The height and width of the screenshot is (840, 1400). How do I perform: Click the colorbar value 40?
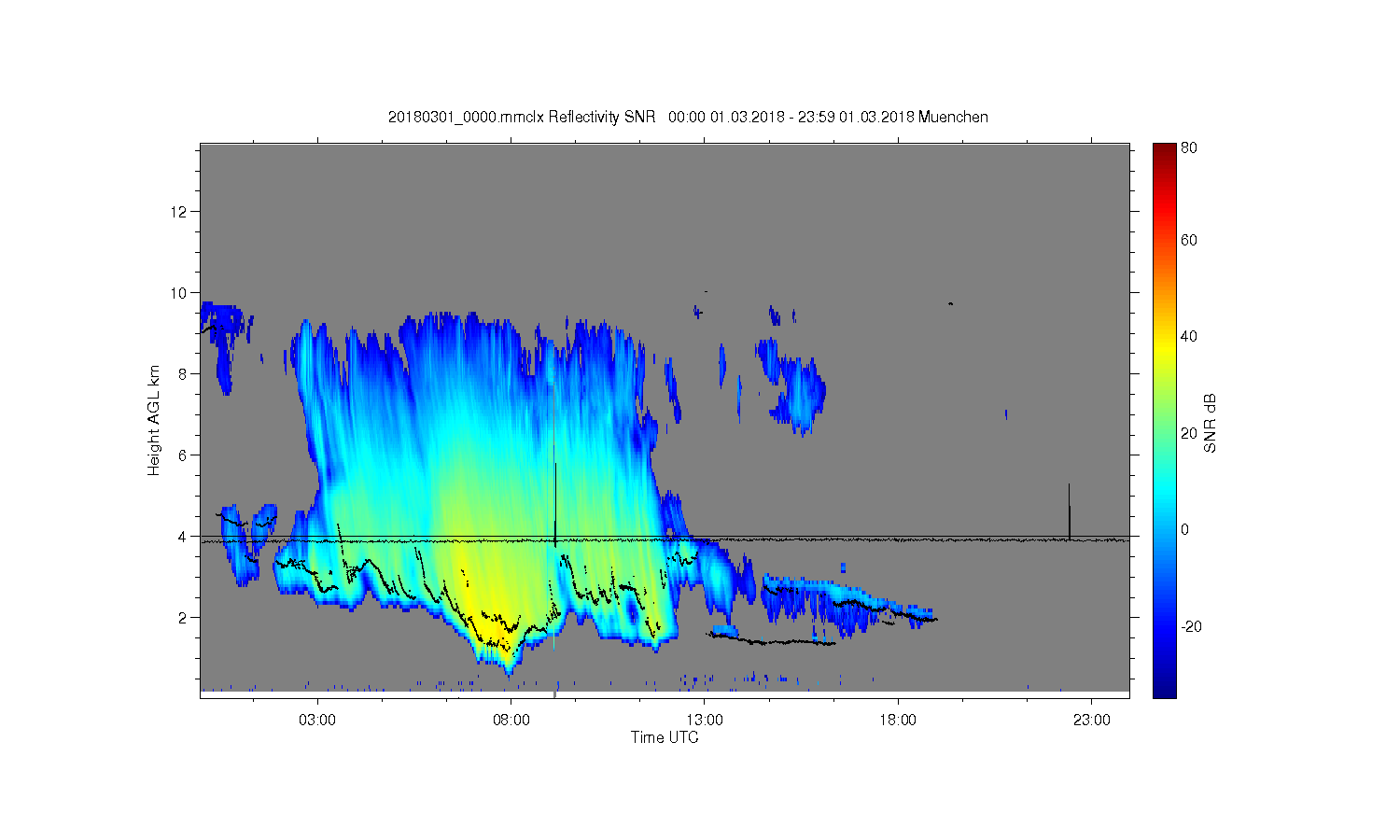click(1188, 337)
